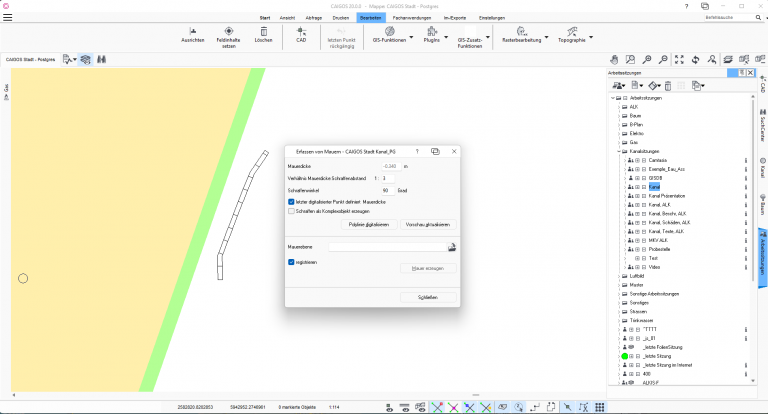
Task: Click the folder browse icon beside Mauerebene
Action: 452,247
